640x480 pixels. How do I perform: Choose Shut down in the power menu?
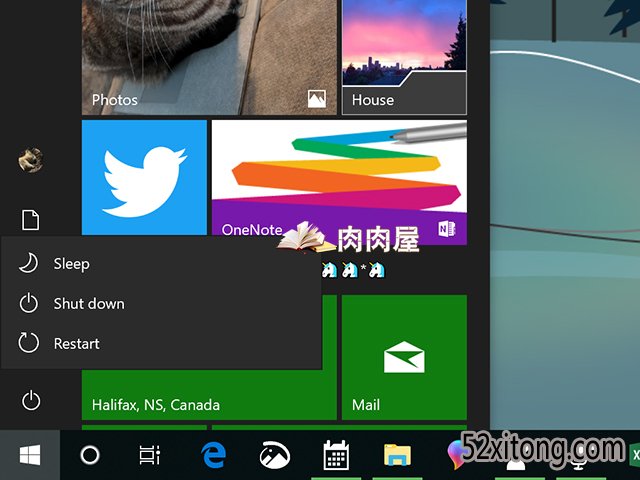tap(161, 303)
